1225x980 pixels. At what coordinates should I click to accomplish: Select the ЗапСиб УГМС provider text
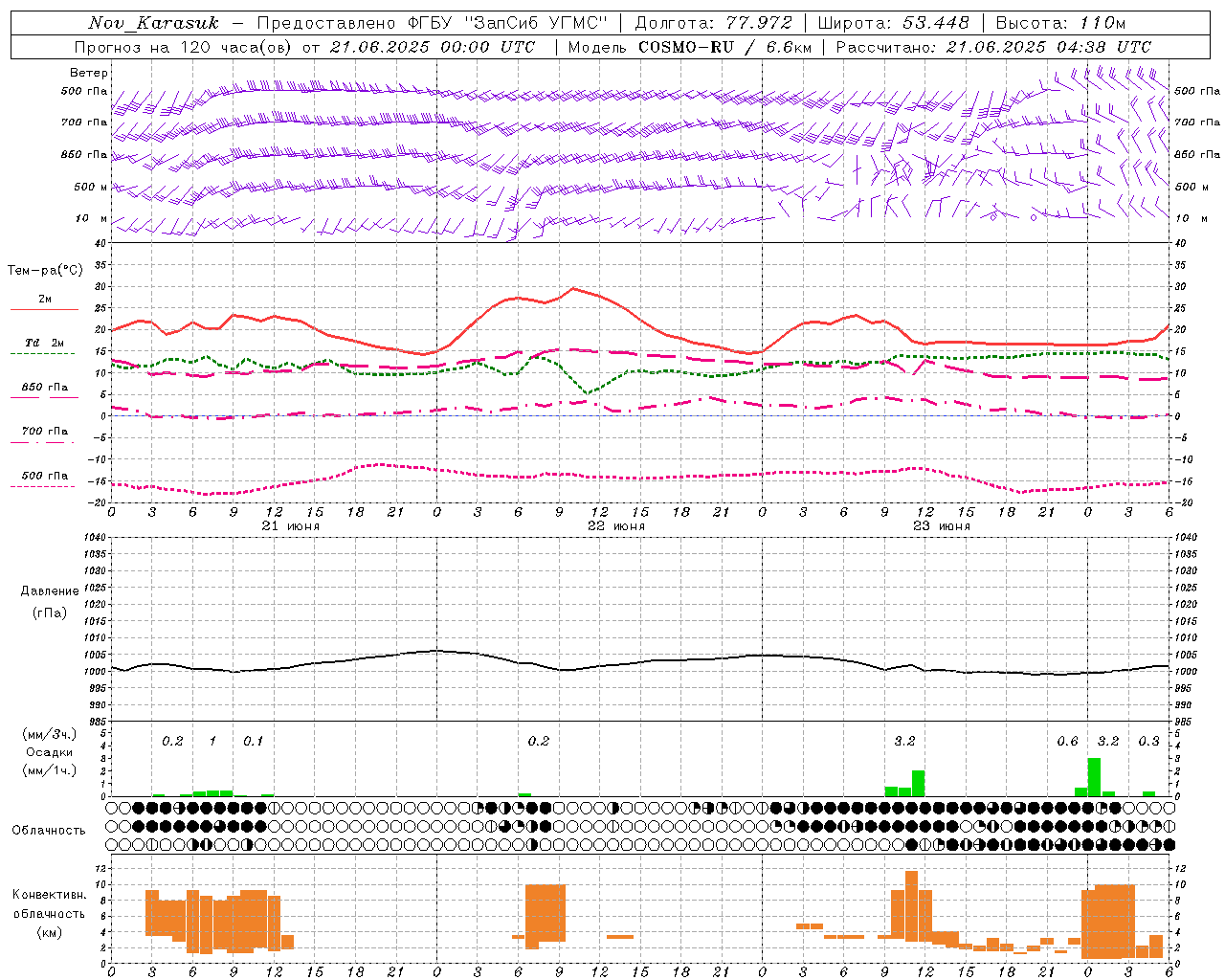click(x=535, y=23)
